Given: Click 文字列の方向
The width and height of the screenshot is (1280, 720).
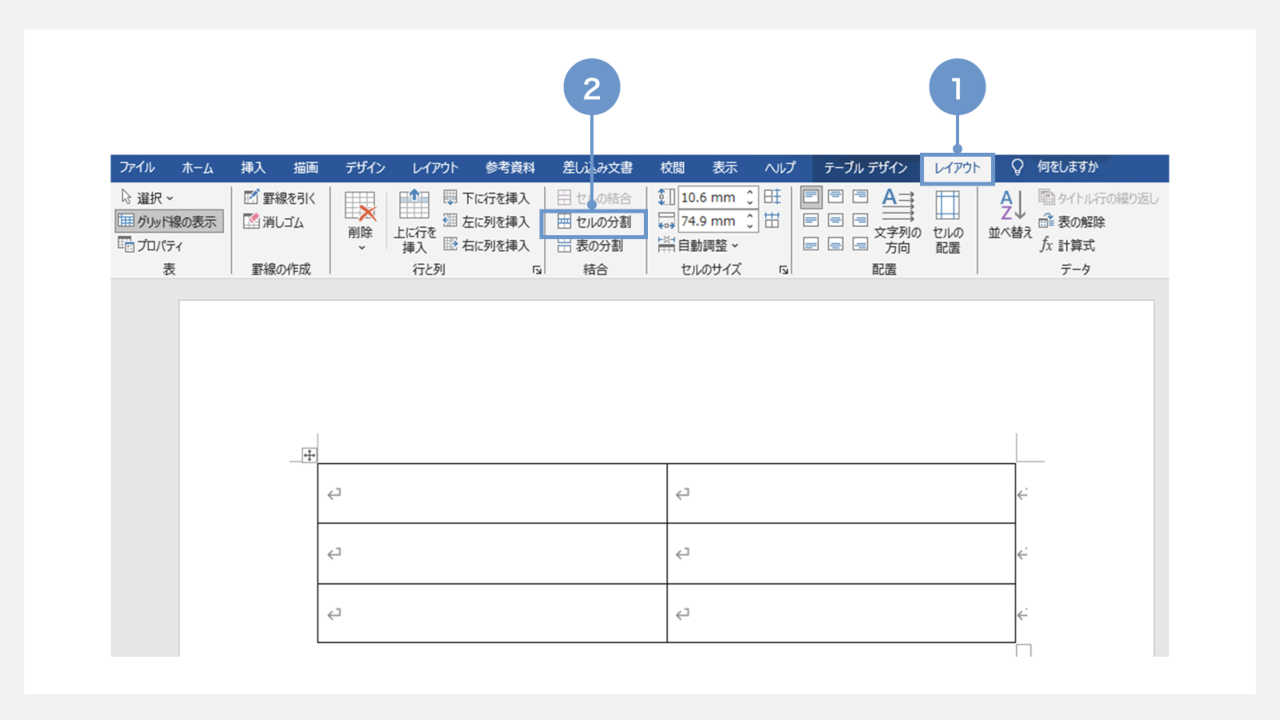Looking at the screenshot, I should click(x=898, y=221).
